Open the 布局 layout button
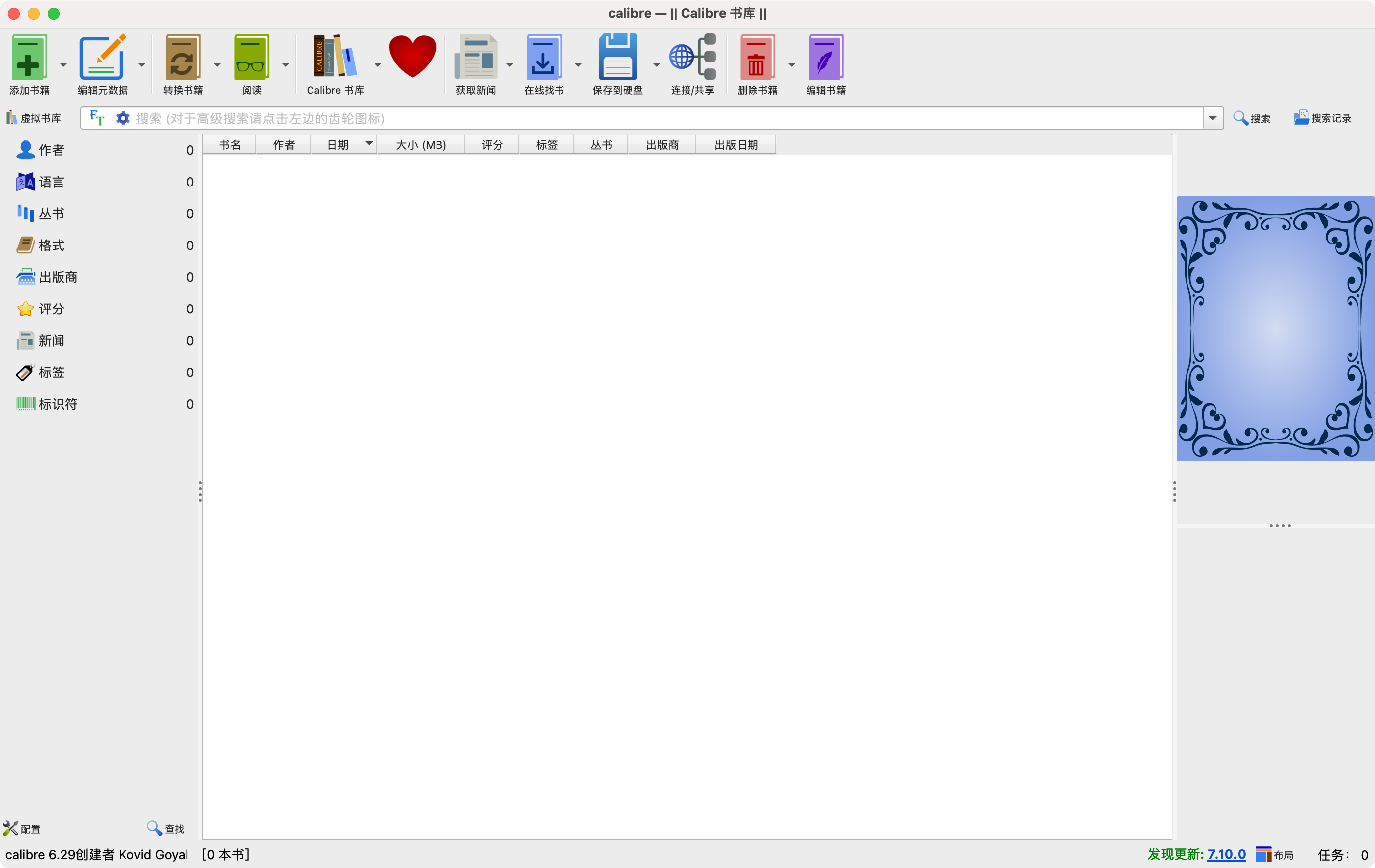Viewport: 1375px width, 868px height. (x=1275, y=855)
